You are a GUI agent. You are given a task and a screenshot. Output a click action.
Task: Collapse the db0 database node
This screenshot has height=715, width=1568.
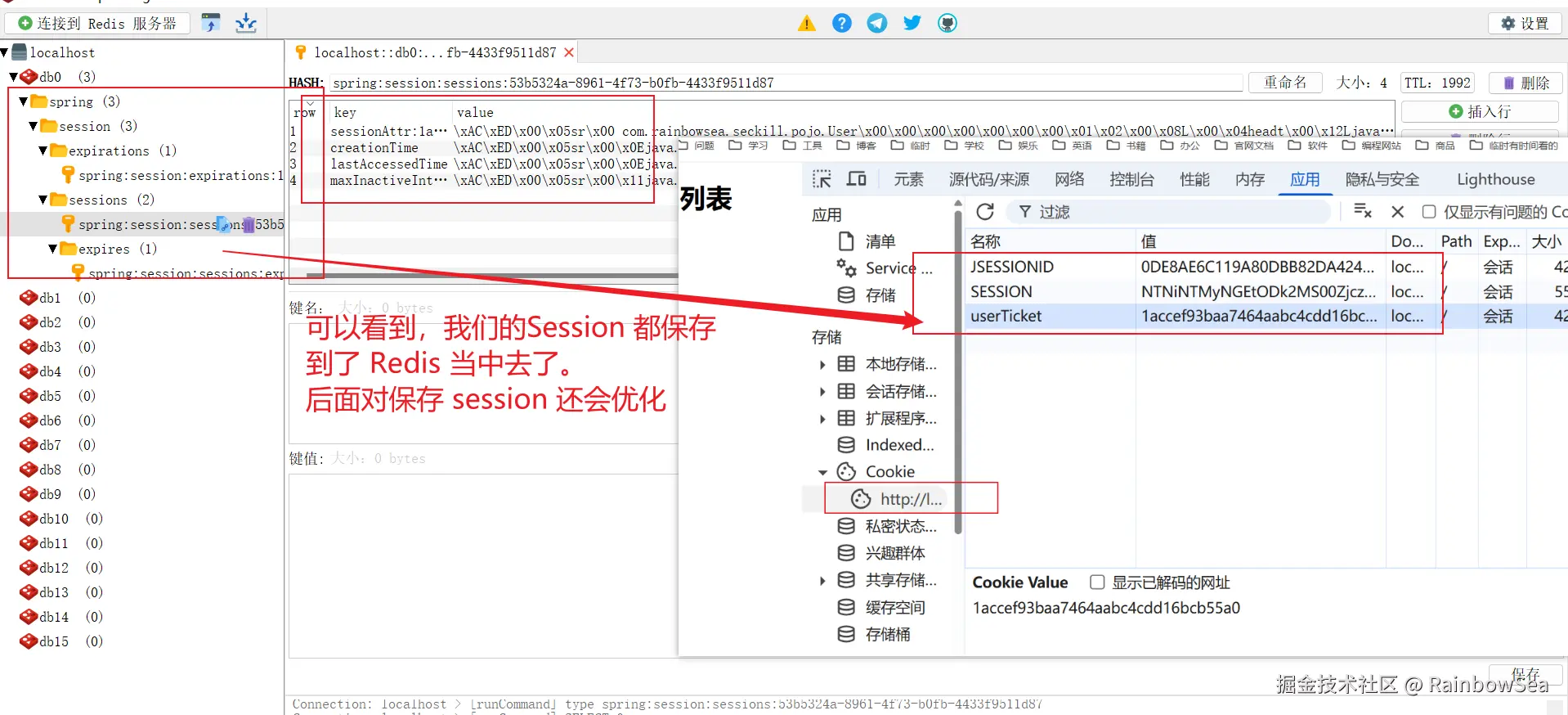point(14,77)
